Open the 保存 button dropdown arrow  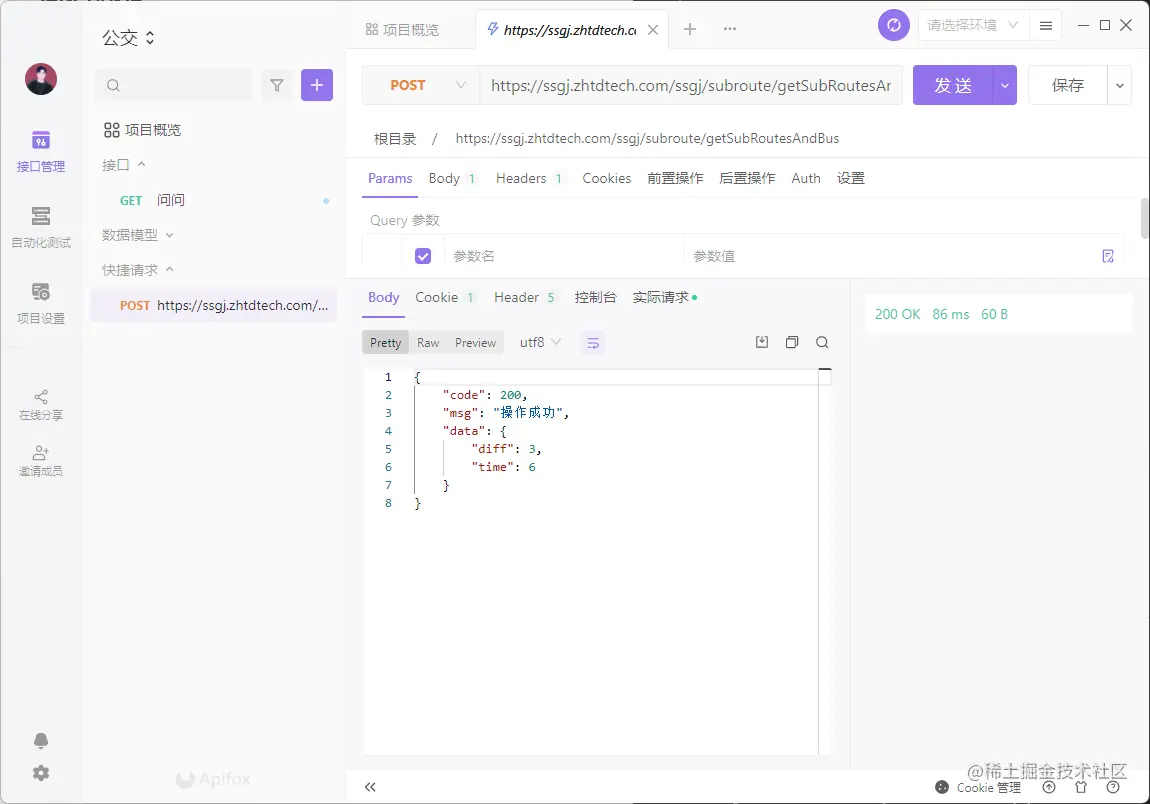[1120, 86]
